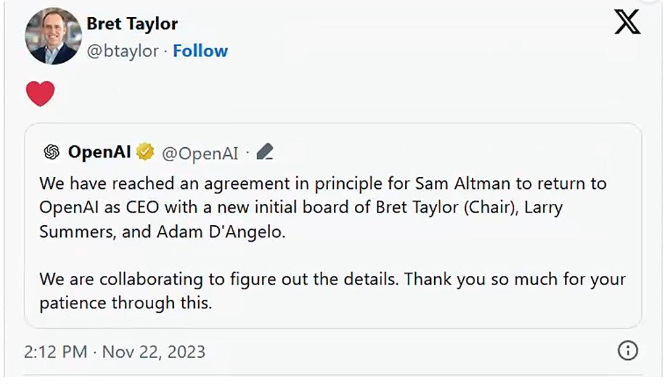The height and width of the screenshot is (385, 664).
Task: Click the Nov 22, 2023 date
Action: tap(154, 352)
